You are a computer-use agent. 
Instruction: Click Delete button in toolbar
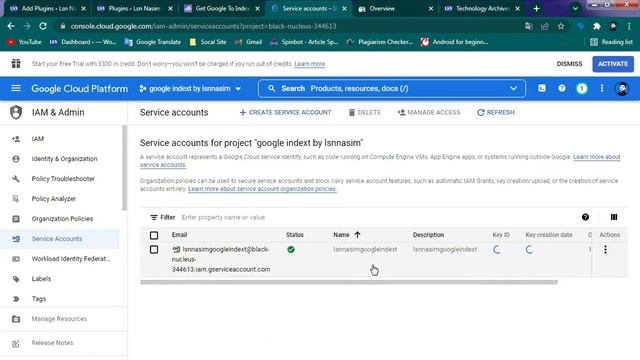[364, 112]
